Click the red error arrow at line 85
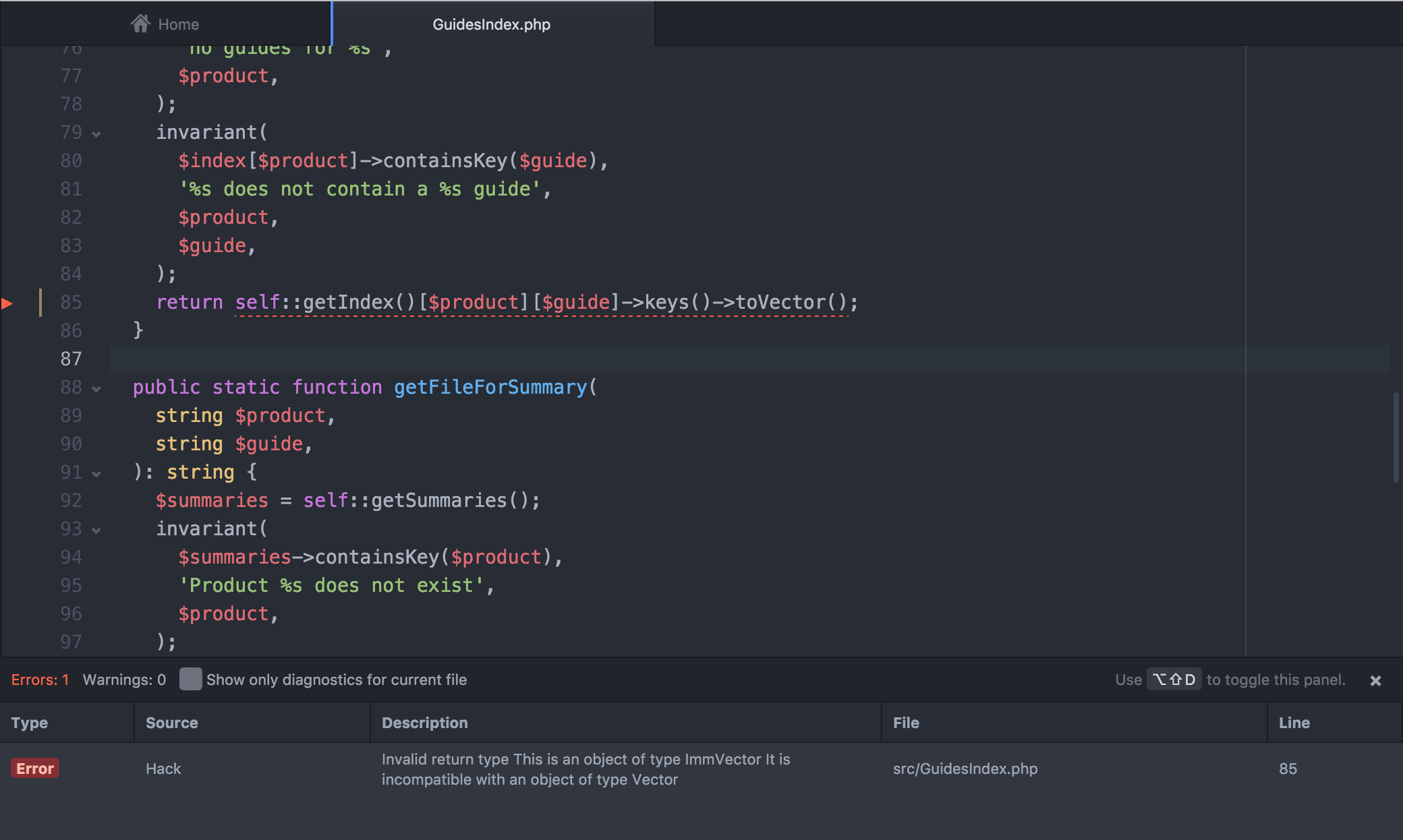The width and height of the screenshot is (1403, 840). tap(7, 303)
